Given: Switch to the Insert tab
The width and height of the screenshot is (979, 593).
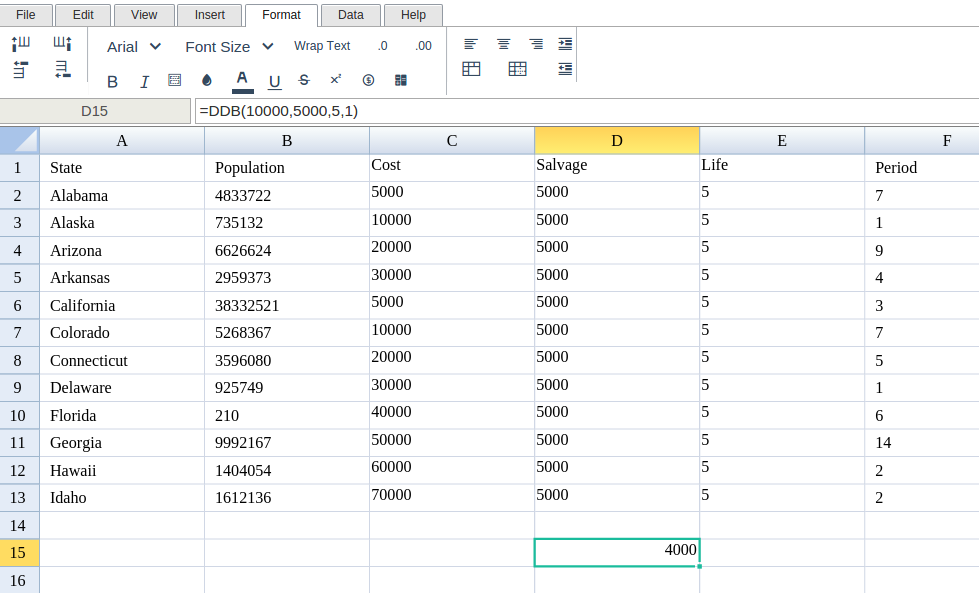Looking at the screenshot, I should (x=210, y=15).
